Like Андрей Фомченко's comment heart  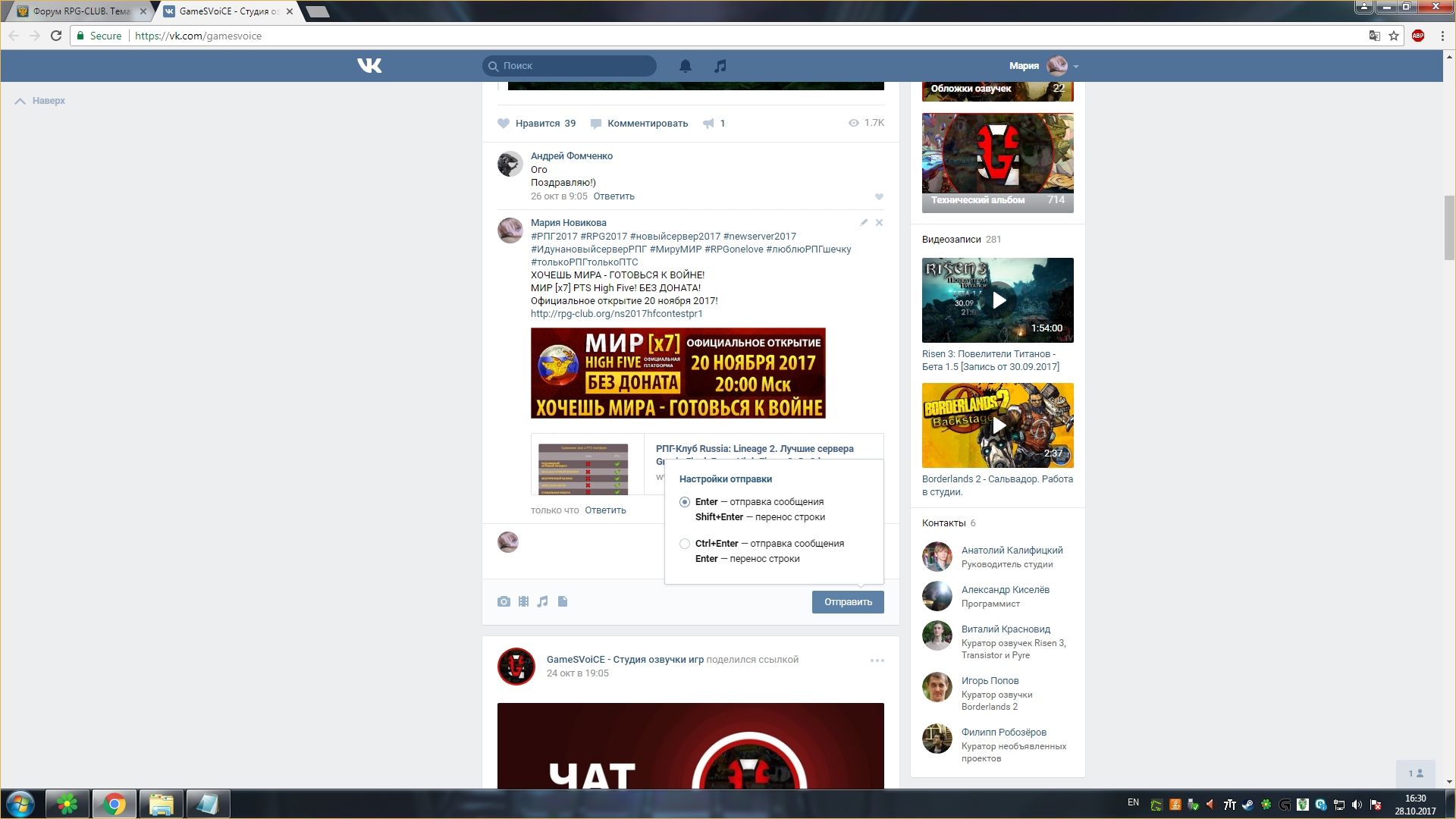pyautogui.click(x=879, y=197)
